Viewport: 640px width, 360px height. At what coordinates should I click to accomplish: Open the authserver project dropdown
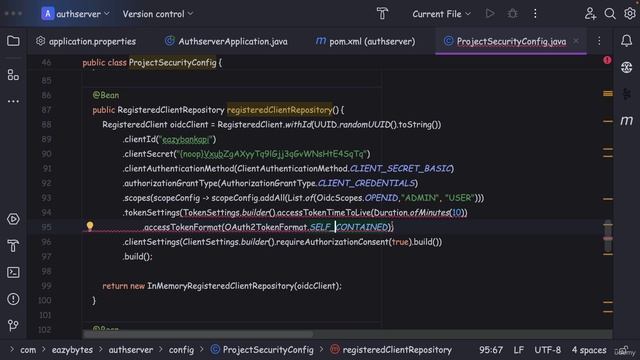pos(76,14)
